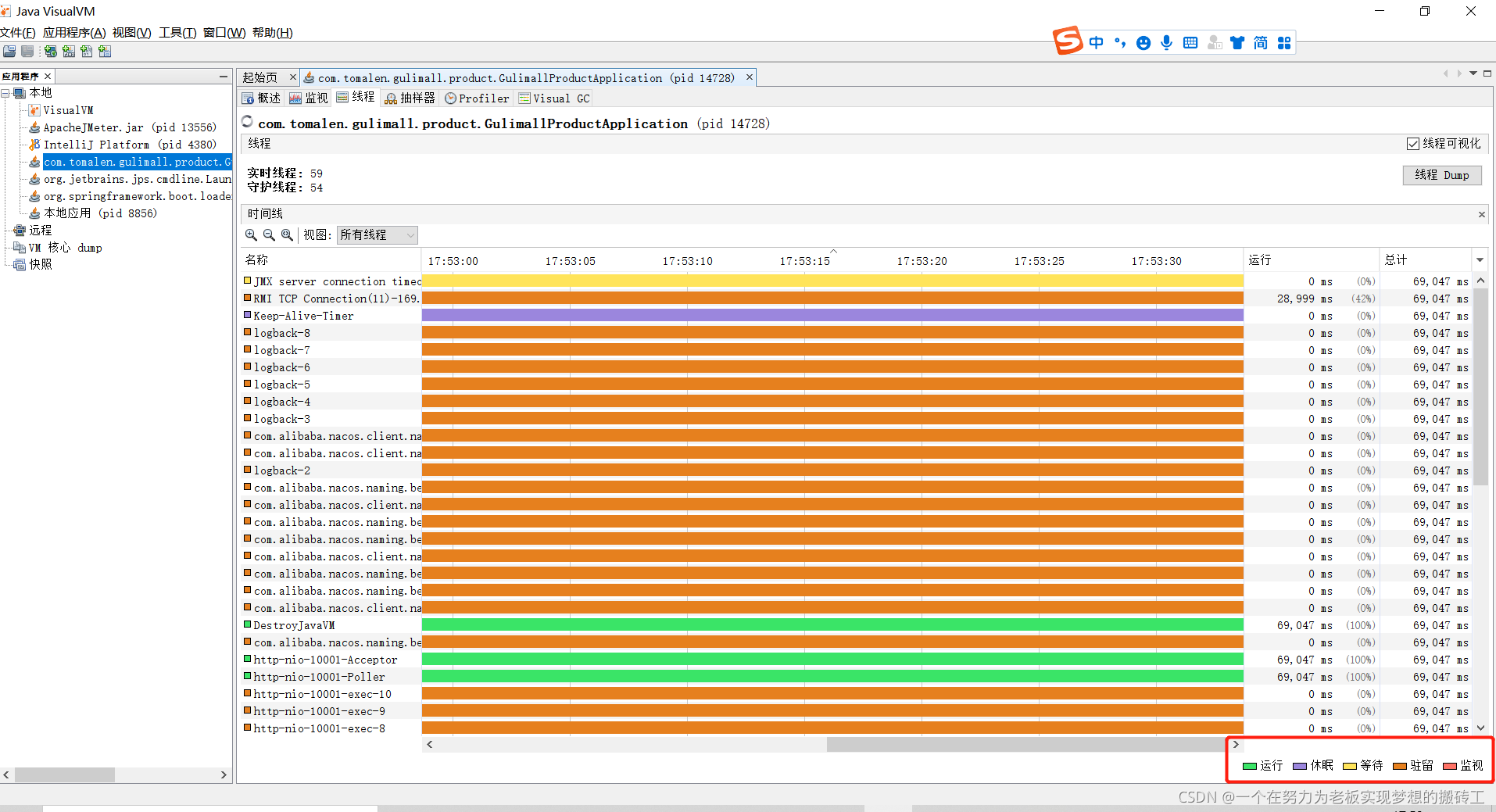Select IntelliJ Platform (pid 4380) node
Image resolution: width=1496 pixels, height=812 pixels.
(x=130, y=145)
